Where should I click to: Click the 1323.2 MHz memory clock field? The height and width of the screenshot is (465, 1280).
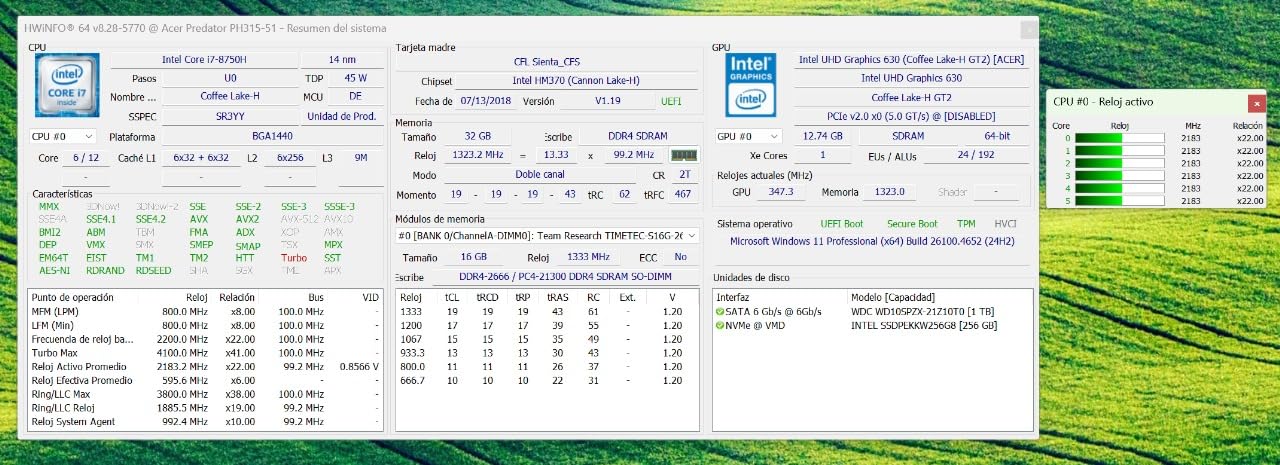click(477, 155)
